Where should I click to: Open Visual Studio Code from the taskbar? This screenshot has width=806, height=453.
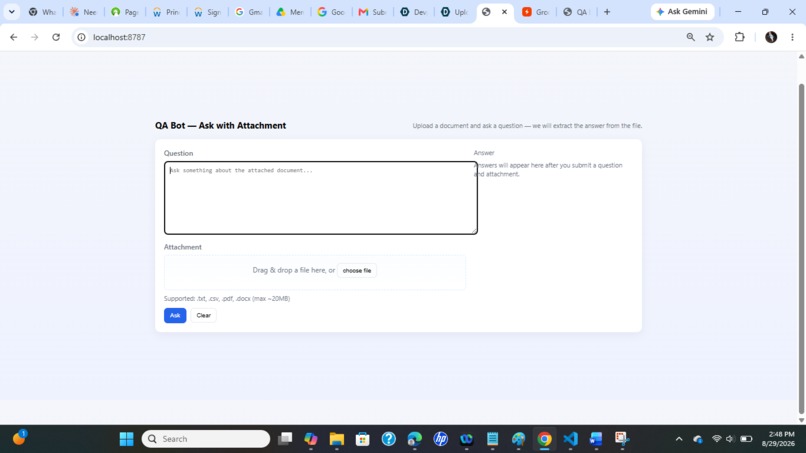pyautogui.click(x=570, y=439)
